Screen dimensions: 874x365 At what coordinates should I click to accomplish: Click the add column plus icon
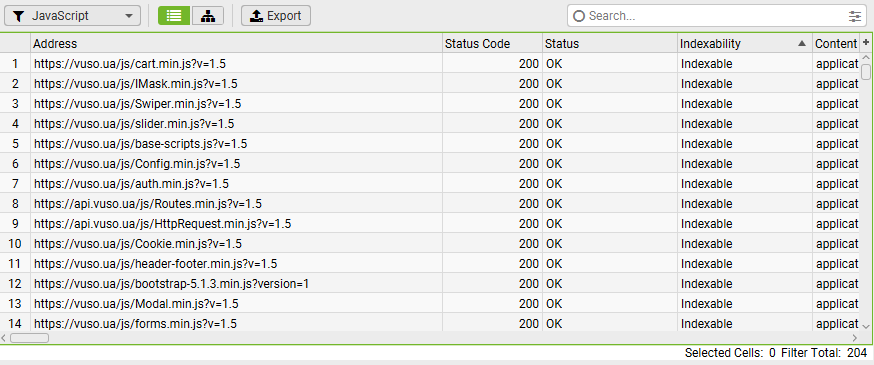coord(866,43)
